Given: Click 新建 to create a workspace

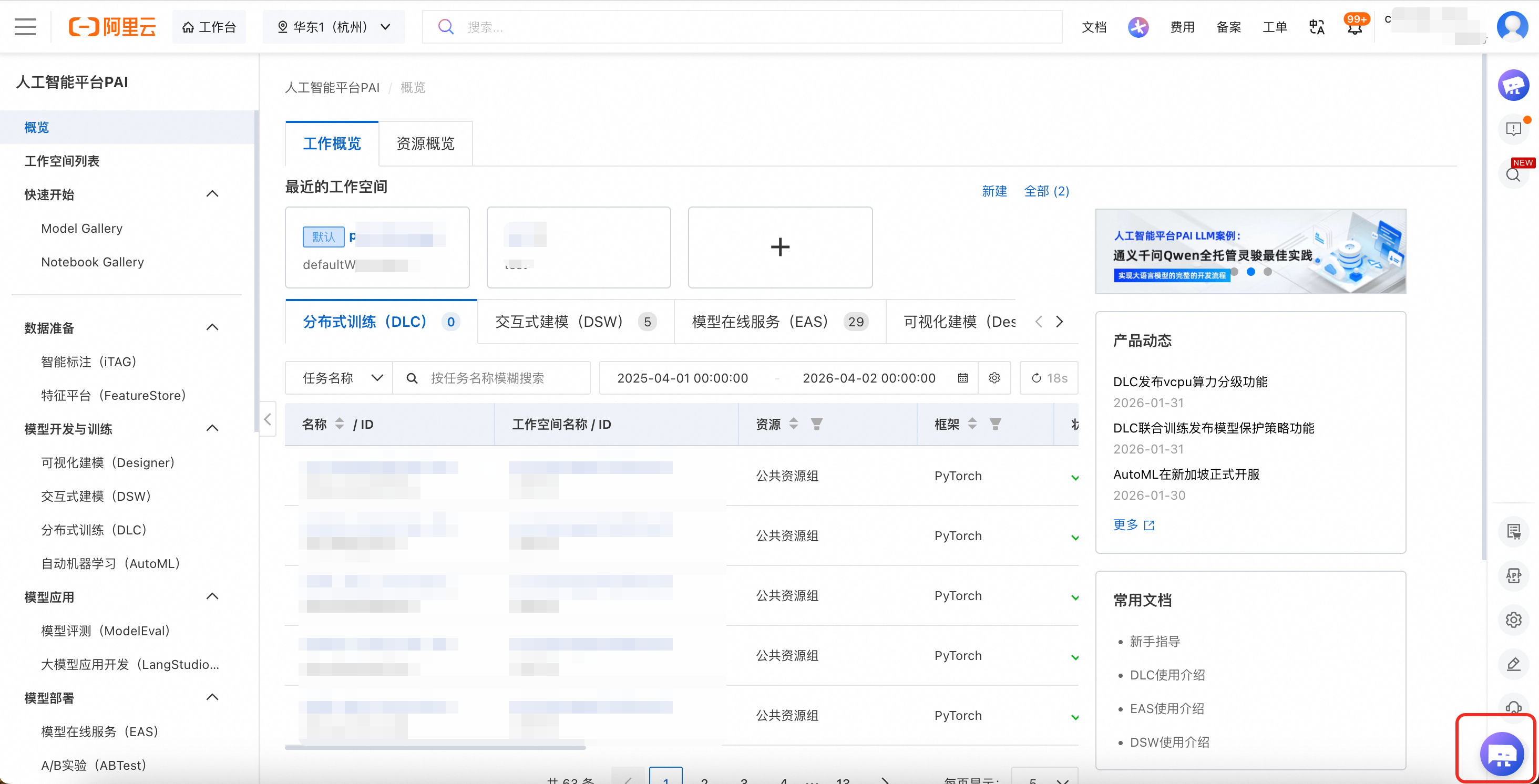Looking at the screenshot, I should coord(994,191).
